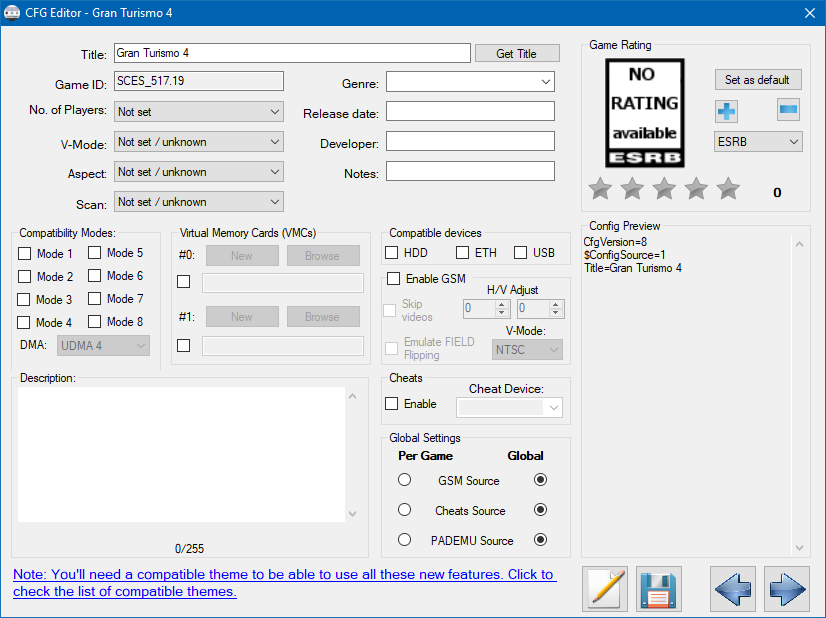
Task: Check the USB compatible device box
Action: pyautogui.click(x=520, y=252)
